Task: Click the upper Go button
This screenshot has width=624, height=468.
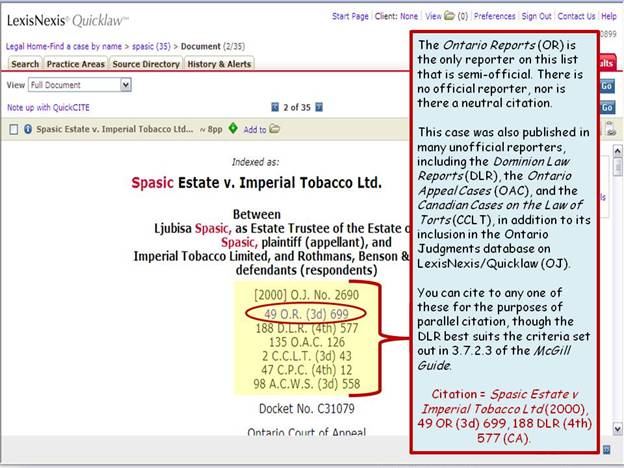Action: [x=606, y=86]
